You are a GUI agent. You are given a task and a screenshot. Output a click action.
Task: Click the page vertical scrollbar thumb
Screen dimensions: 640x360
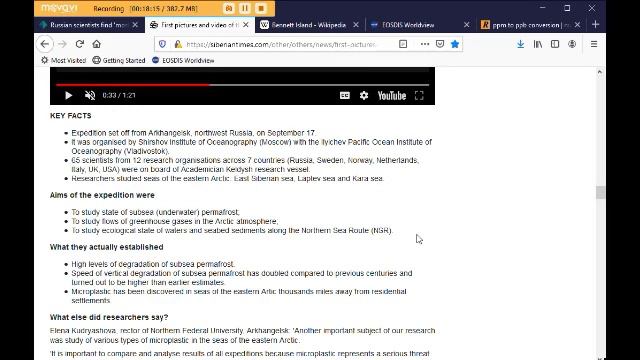[600, 192]
